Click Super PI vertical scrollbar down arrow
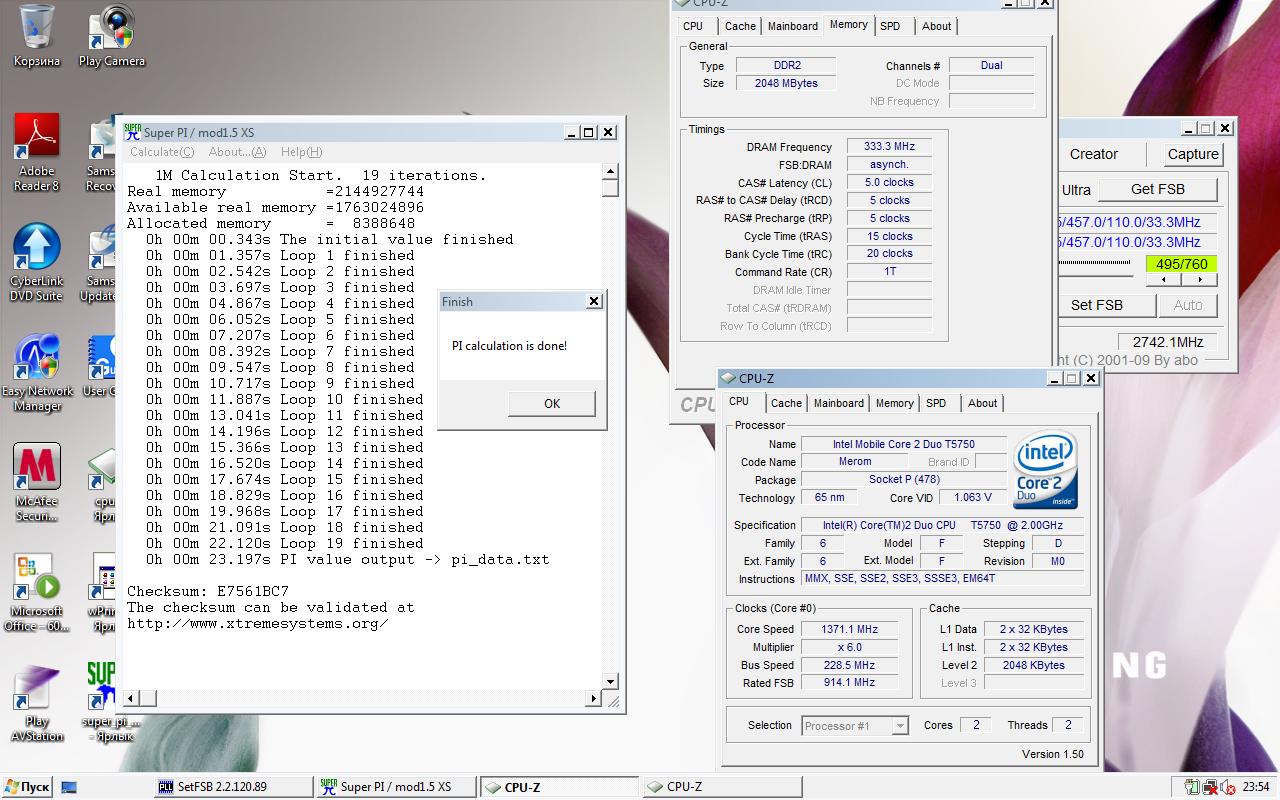Image resolution: width=1280 pixels, height=800 pixels. click(x=610, y=683)
